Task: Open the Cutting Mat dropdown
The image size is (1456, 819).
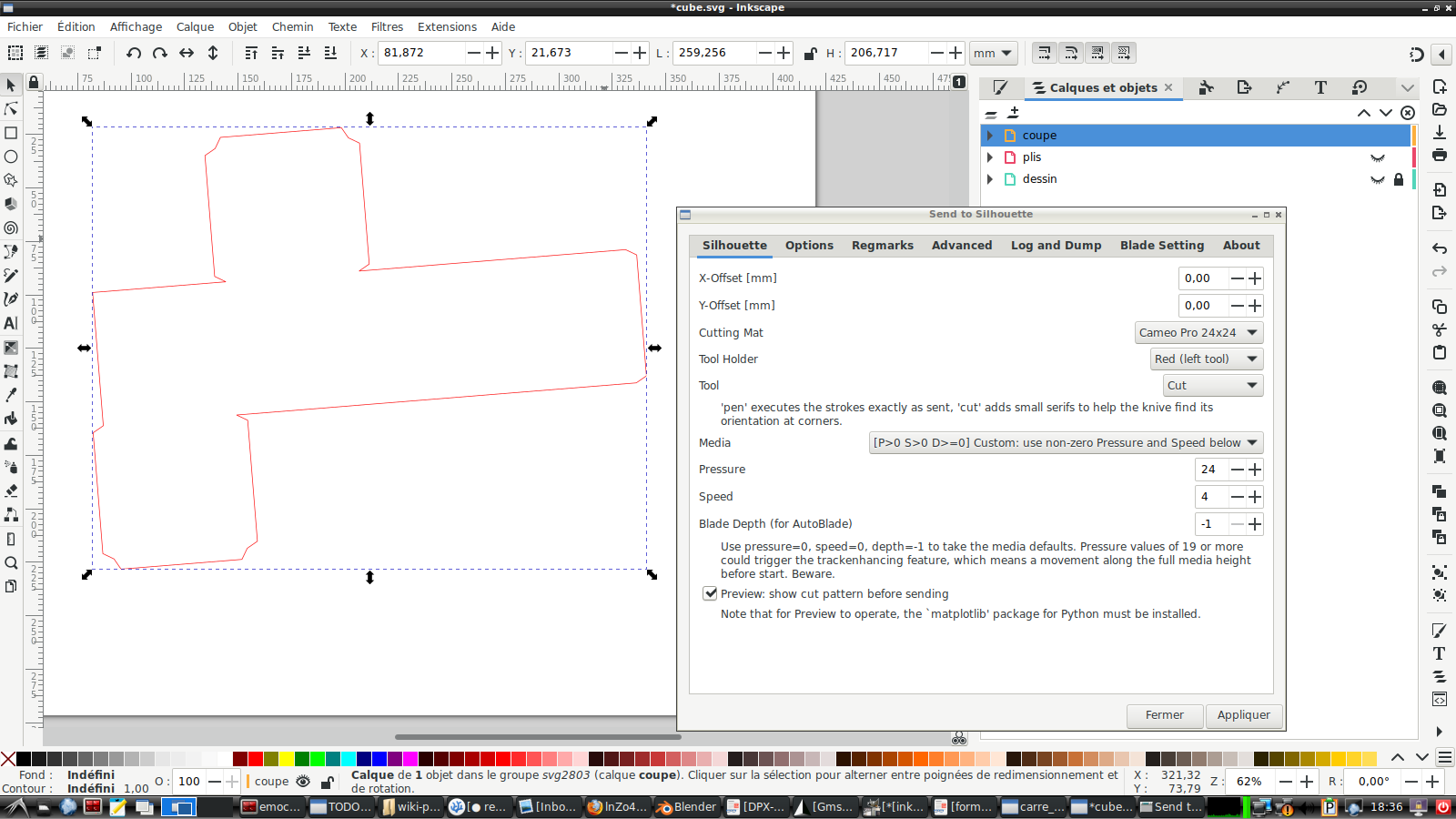Action: tap(1198, 332)
